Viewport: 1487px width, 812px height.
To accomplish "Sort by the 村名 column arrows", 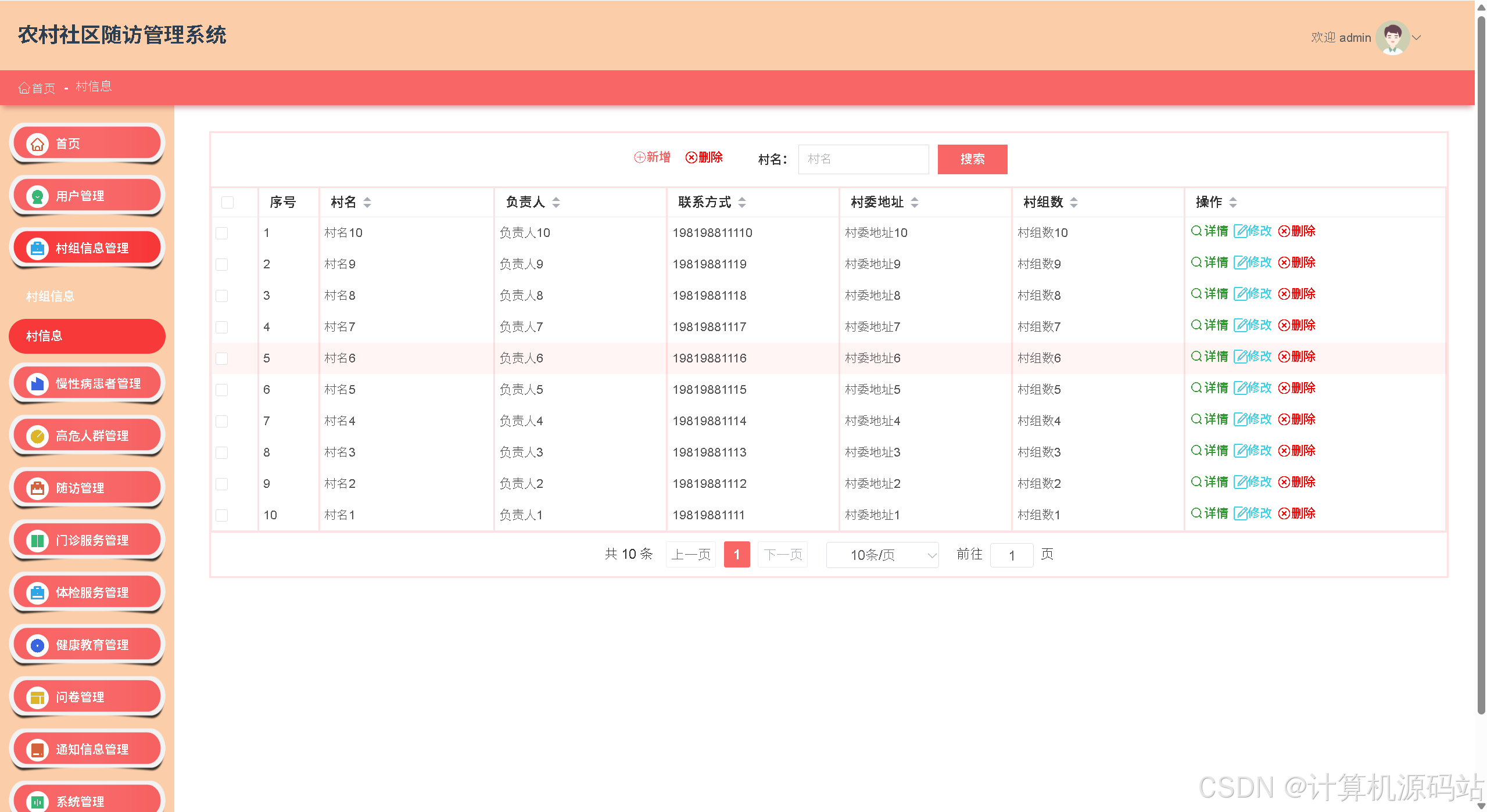I will tap(367, 202).
